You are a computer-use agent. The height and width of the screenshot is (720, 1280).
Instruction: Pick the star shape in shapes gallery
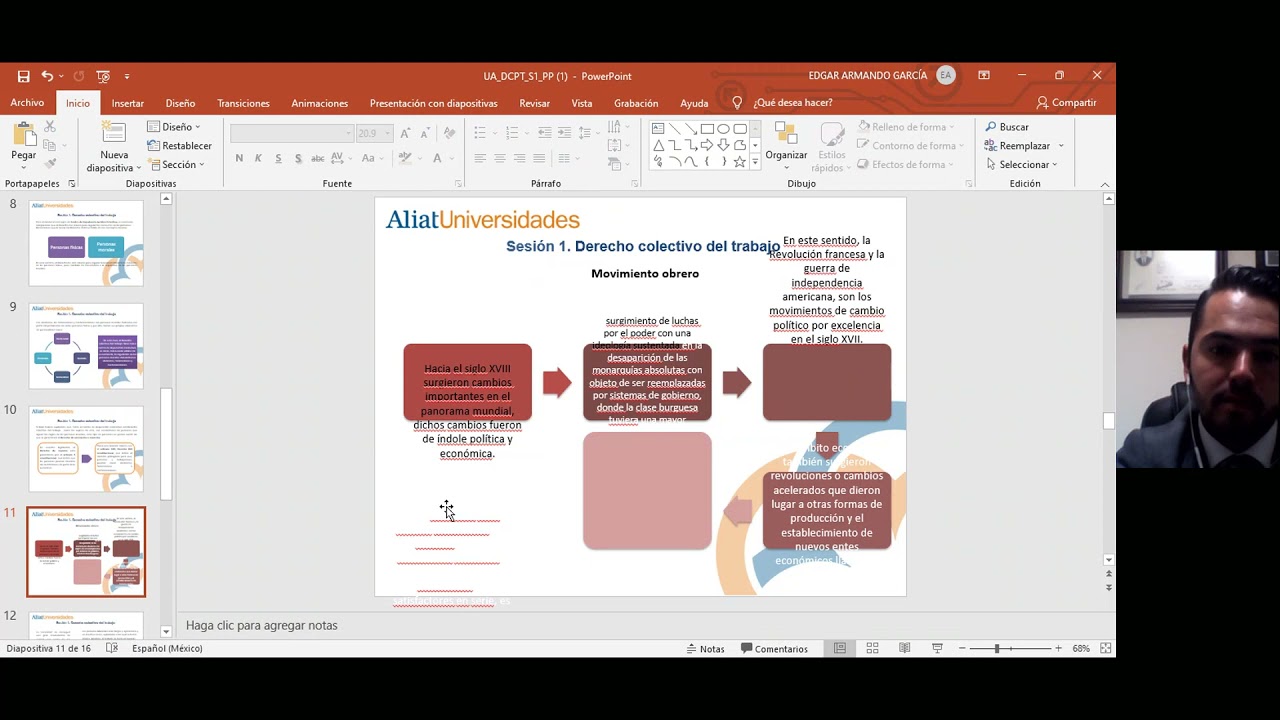point(739,161)
